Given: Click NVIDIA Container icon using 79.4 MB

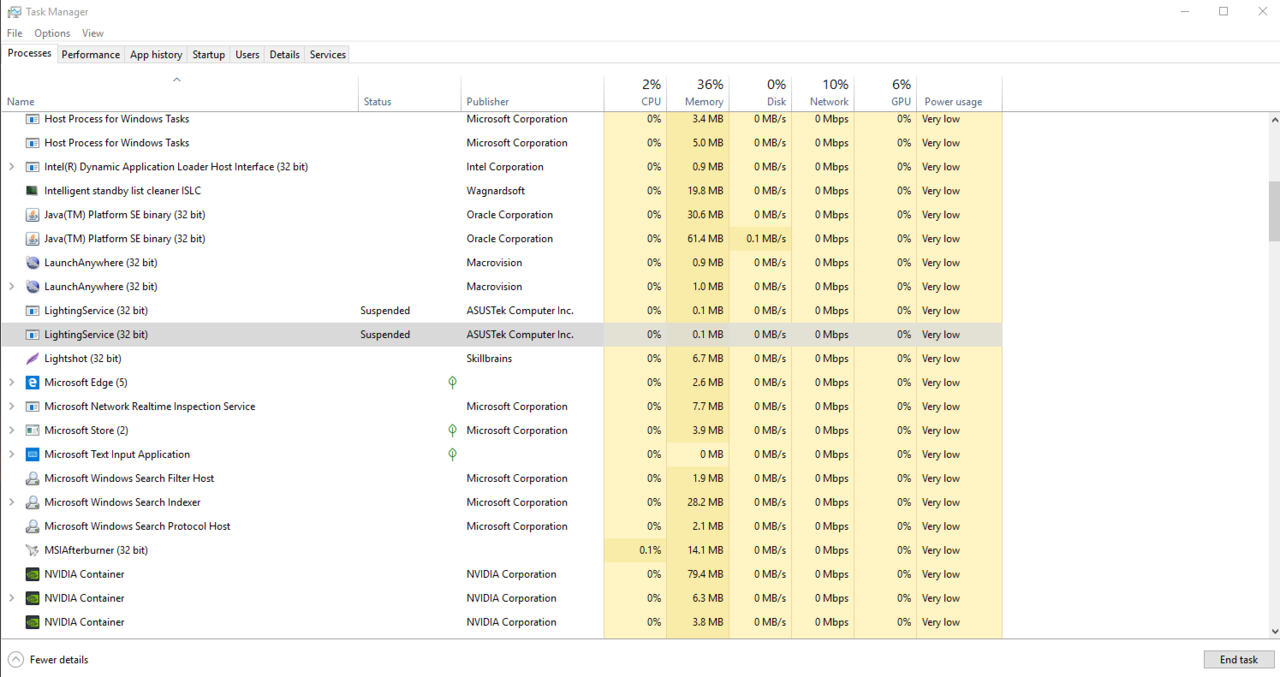Looking at the screenshot, I should pos(32,575).
